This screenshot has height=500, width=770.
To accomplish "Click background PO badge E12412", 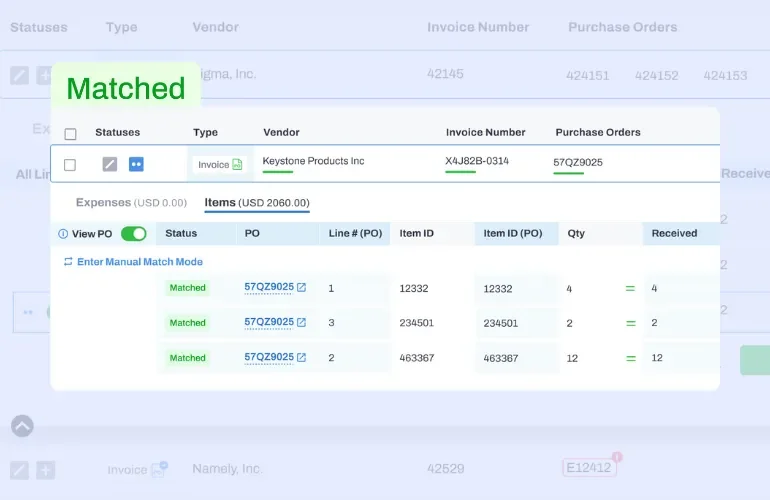I will (x=589, y=468).
